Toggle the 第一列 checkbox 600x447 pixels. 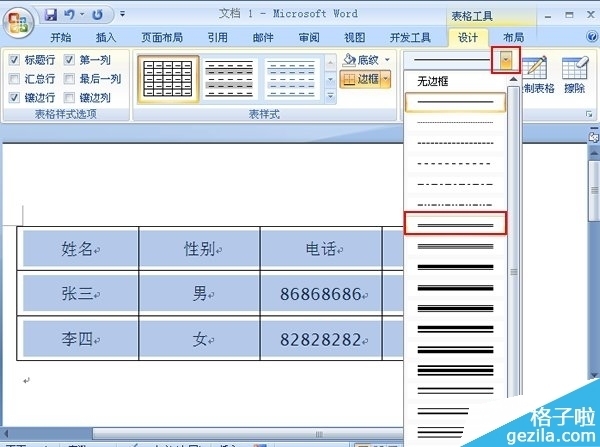pos(69,60)
